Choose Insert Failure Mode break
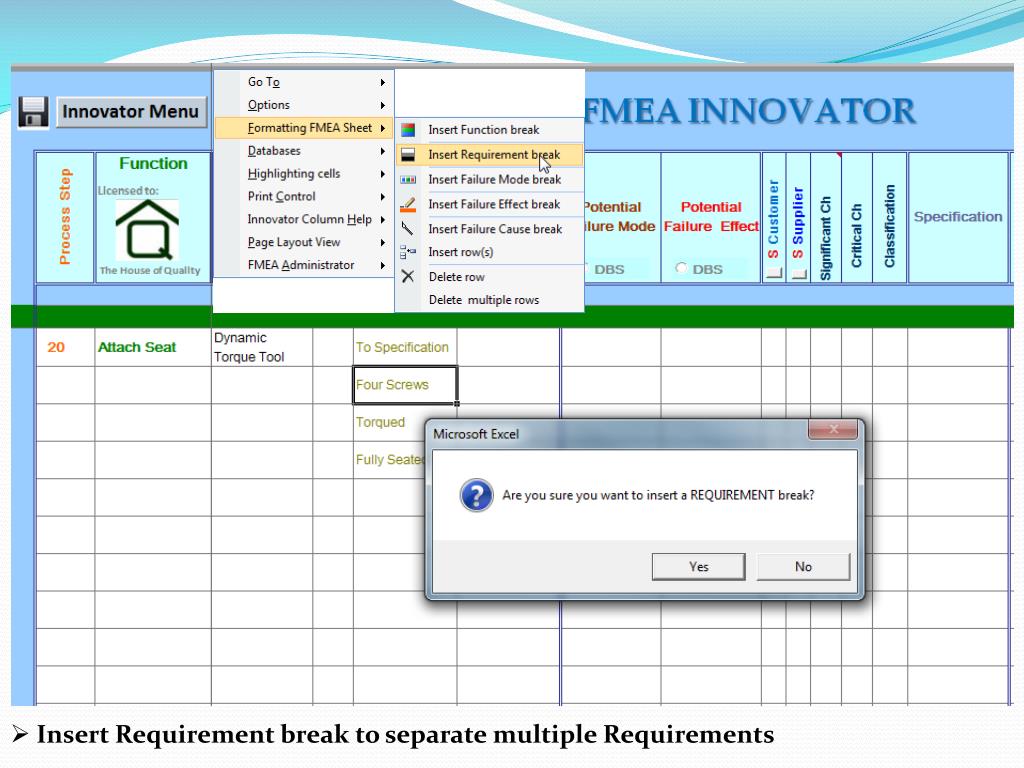 [489, 180]
